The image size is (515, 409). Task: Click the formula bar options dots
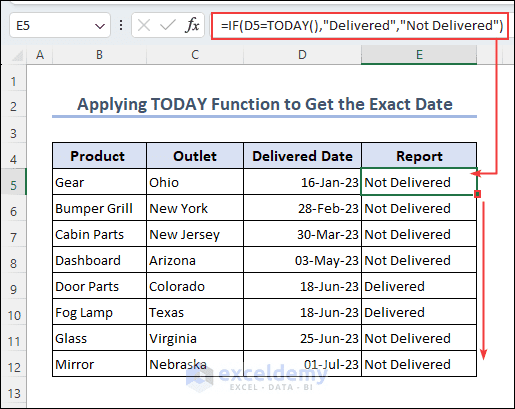(x=121, y=25)
